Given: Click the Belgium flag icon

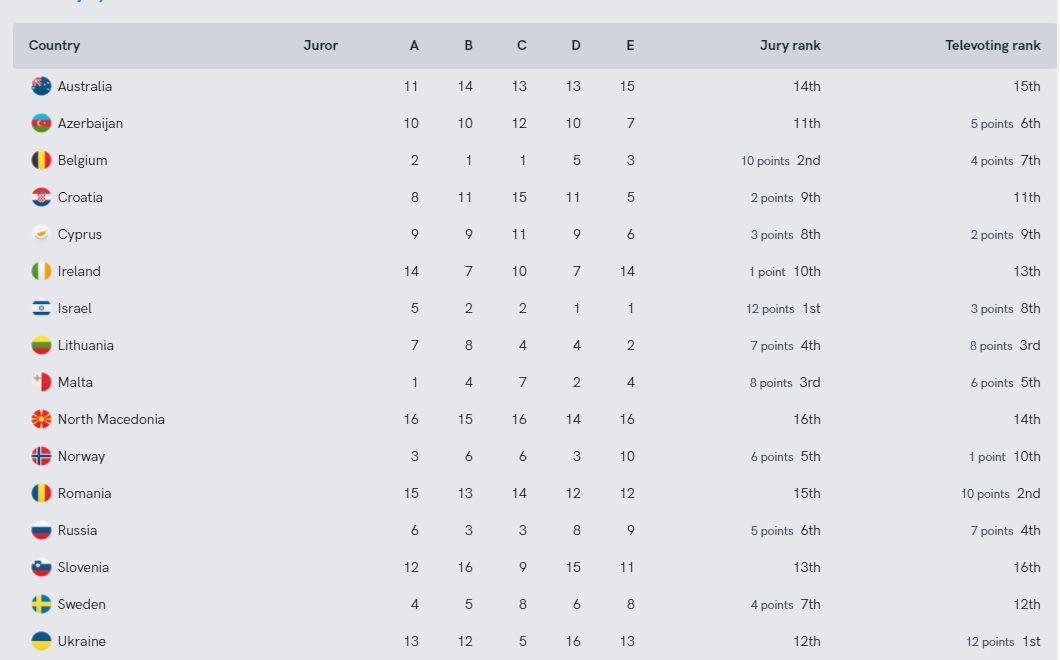Looking at the screenshot, I should (x=41, y=160).
